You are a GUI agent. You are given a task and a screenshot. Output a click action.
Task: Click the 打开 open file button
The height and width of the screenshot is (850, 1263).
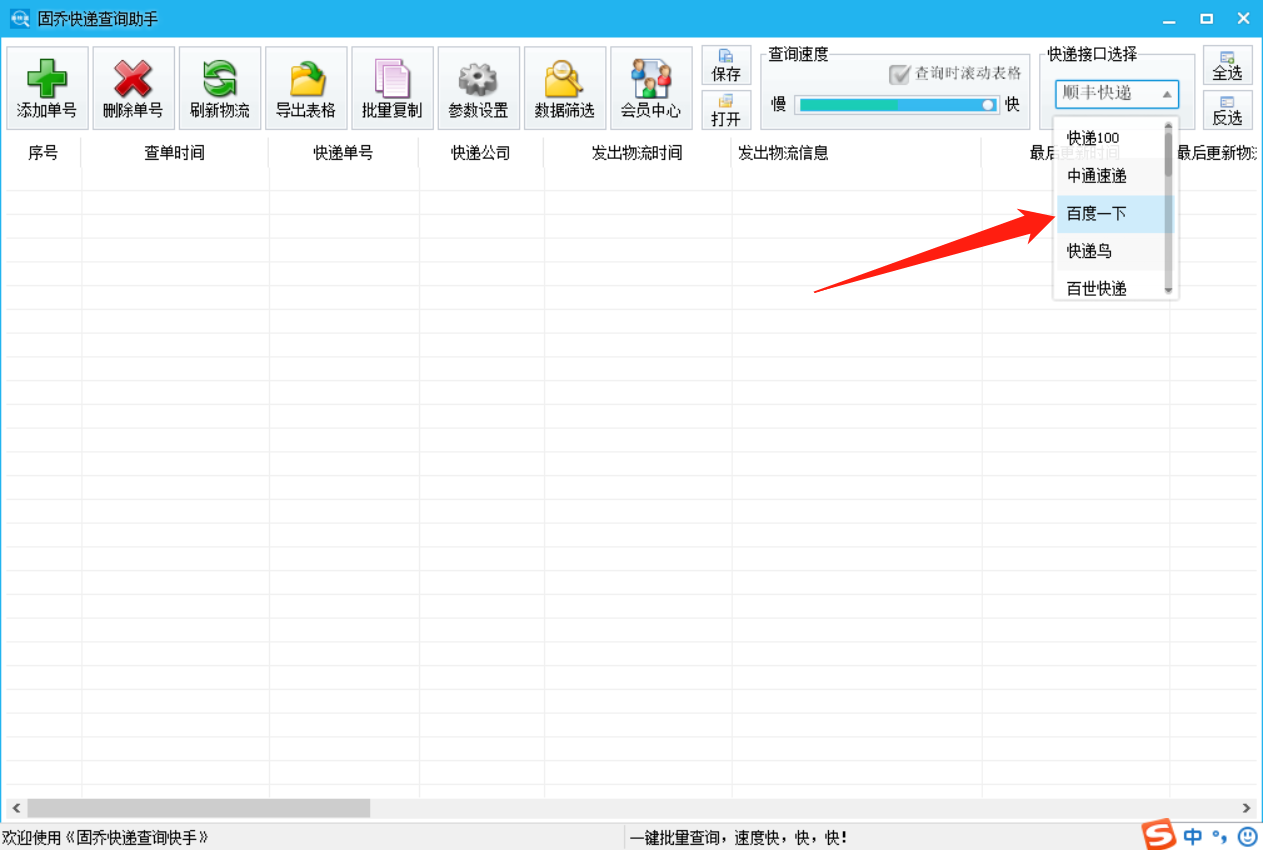tap(726, 110)
